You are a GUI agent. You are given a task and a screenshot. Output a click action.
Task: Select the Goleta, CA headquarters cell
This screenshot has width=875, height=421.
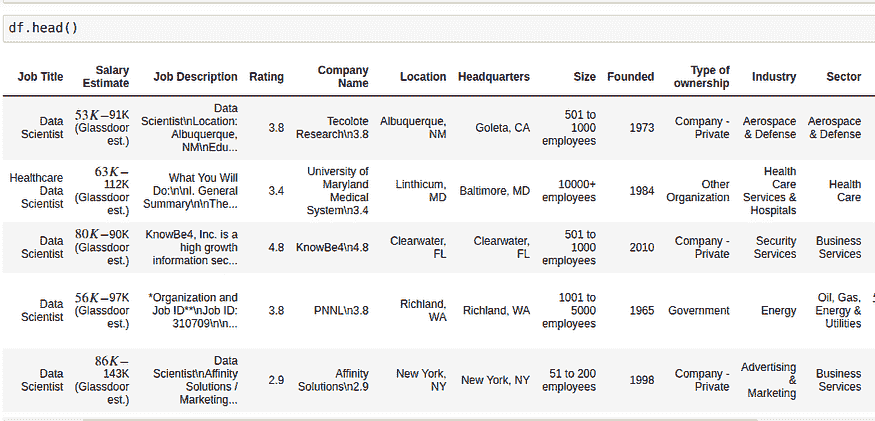point(502,127)
